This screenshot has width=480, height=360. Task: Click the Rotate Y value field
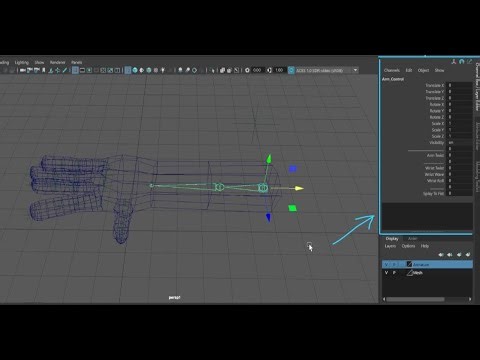tap(459, 111)
